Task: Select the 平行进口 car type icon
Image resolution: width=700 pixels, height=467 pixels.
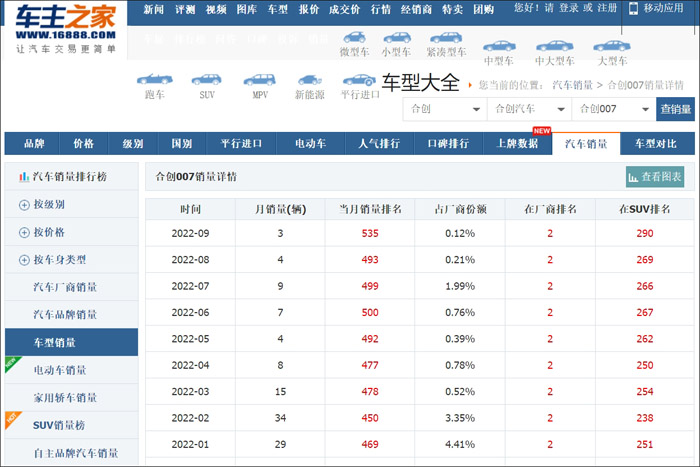Action: point(359,80)
